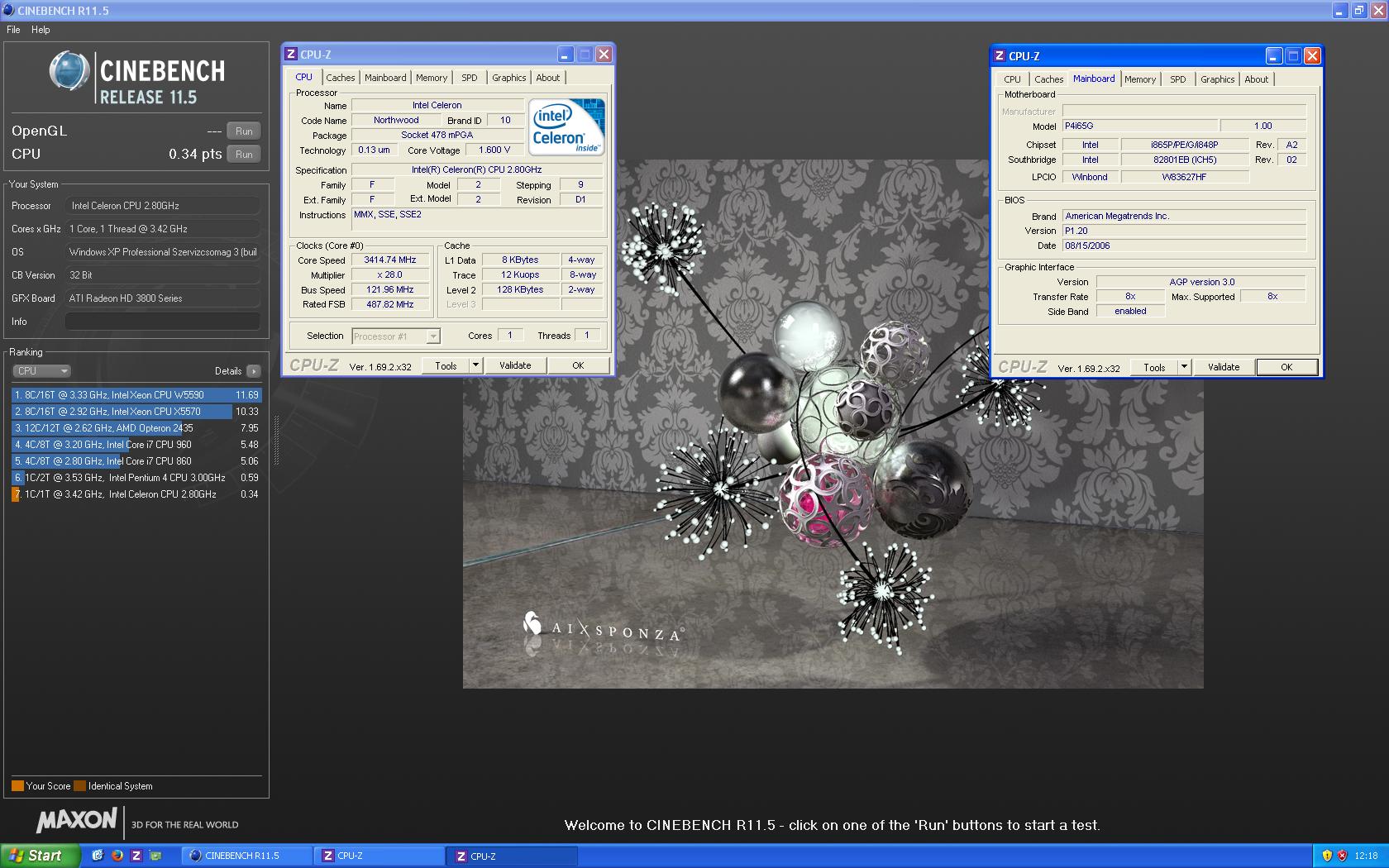Select the first CPU-Z taskbar button
This screenshot has height=868, width=1389.
[379, 856]
